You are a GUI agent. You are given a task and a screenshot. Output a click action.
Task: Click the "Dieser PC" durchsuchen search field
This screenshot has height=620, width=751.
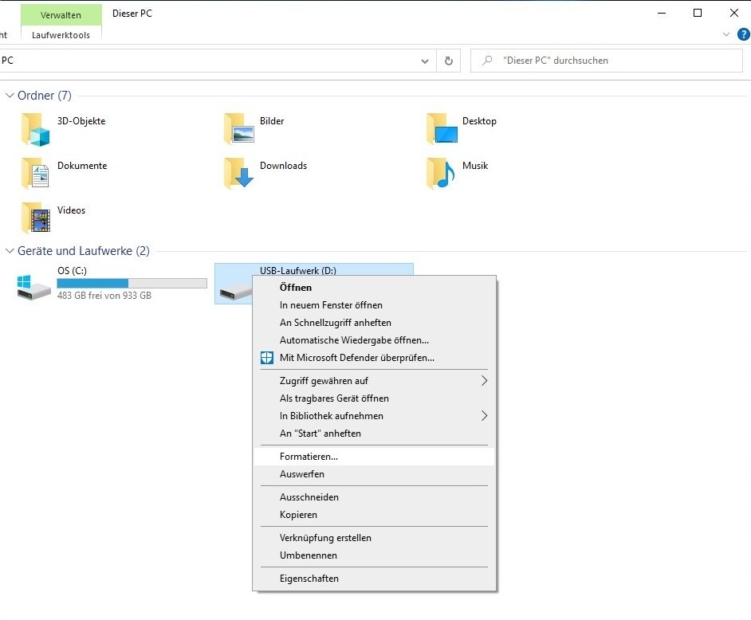[x=606, y=61]
